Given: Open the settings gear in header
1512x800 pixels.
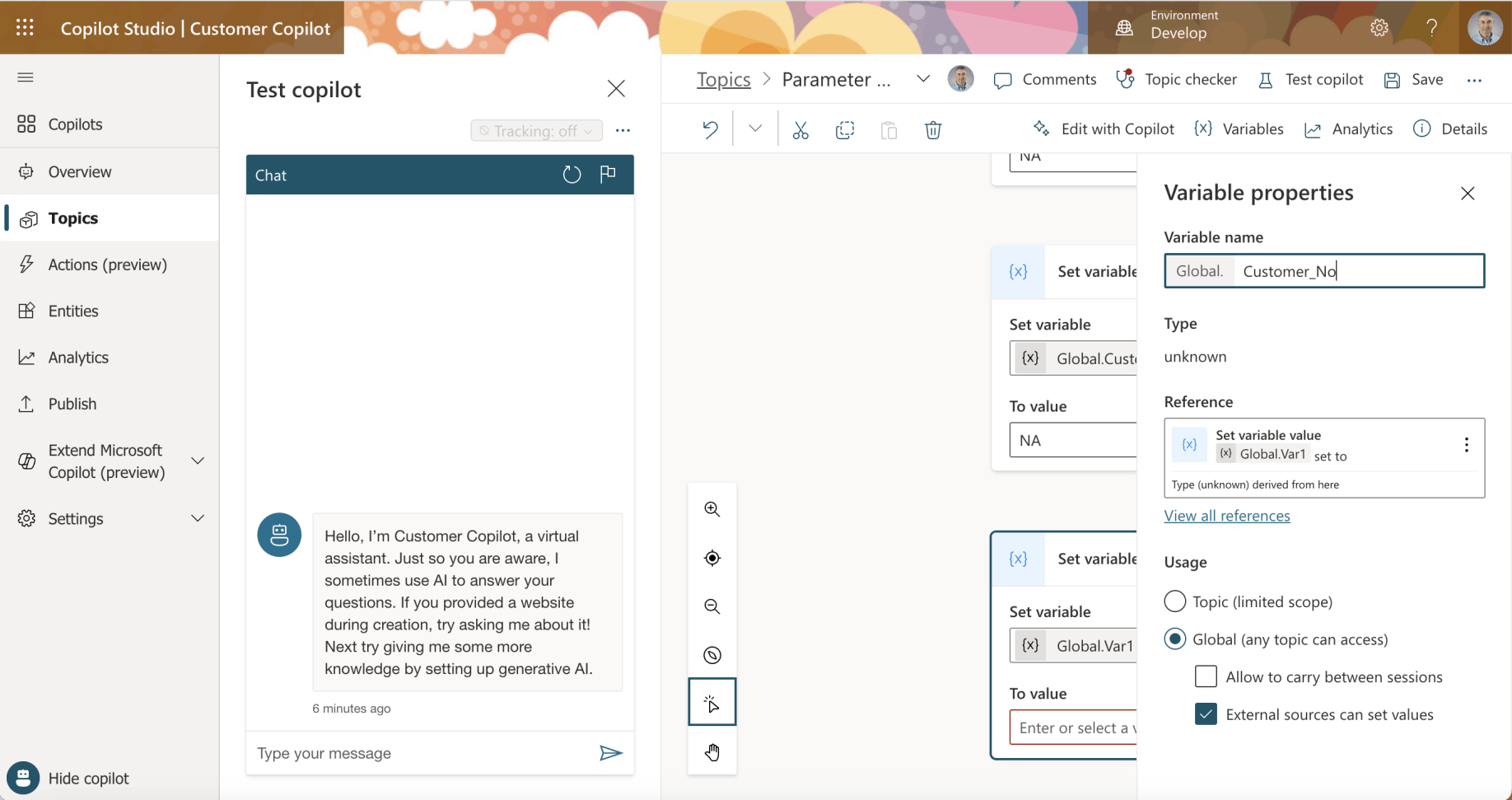Looking at the screenshot, I should pyautogui.click(x=1379, y=28).
